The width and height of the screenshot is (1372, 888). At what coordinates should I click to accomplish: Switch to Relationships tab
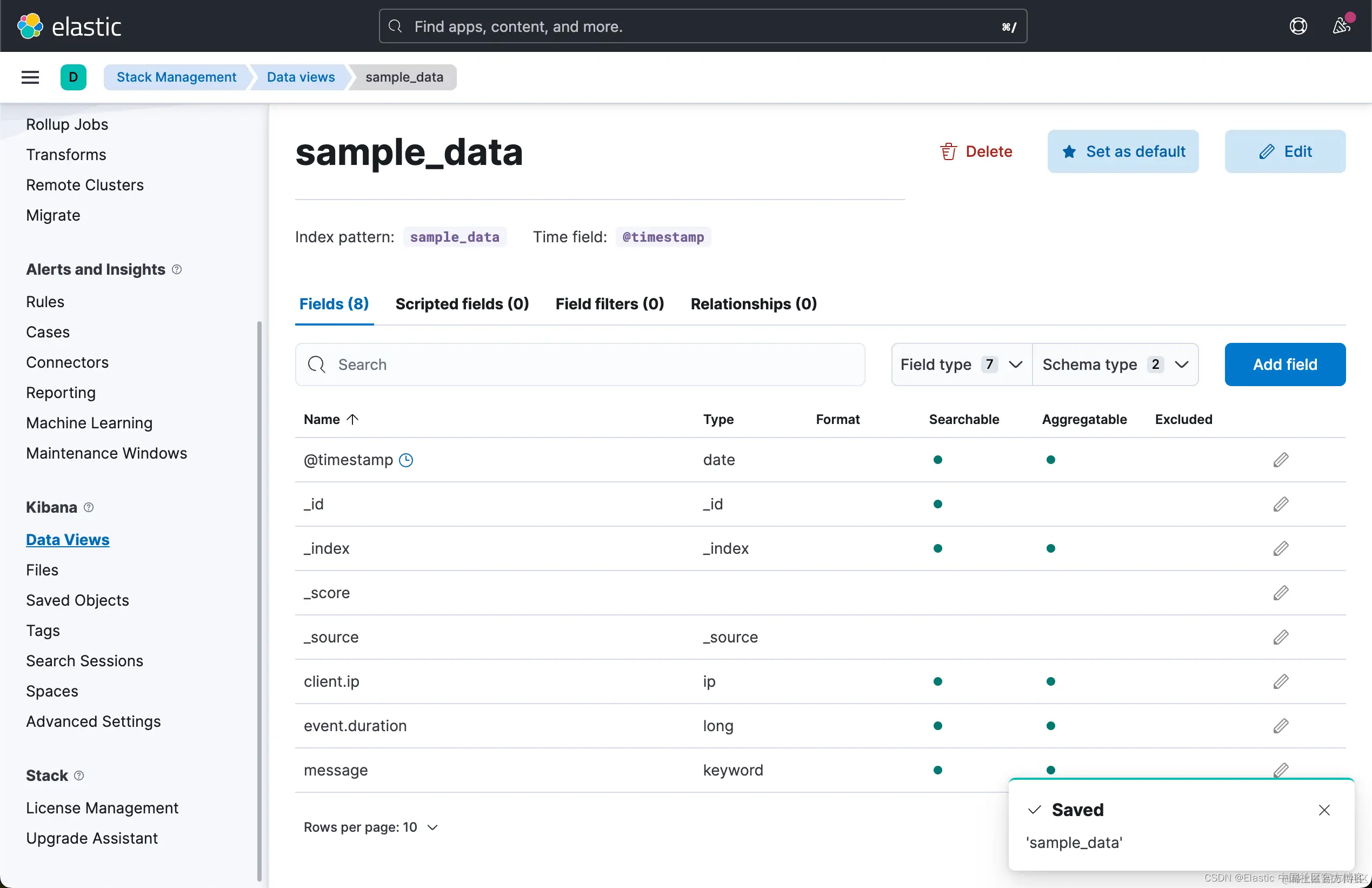(754, 304)
